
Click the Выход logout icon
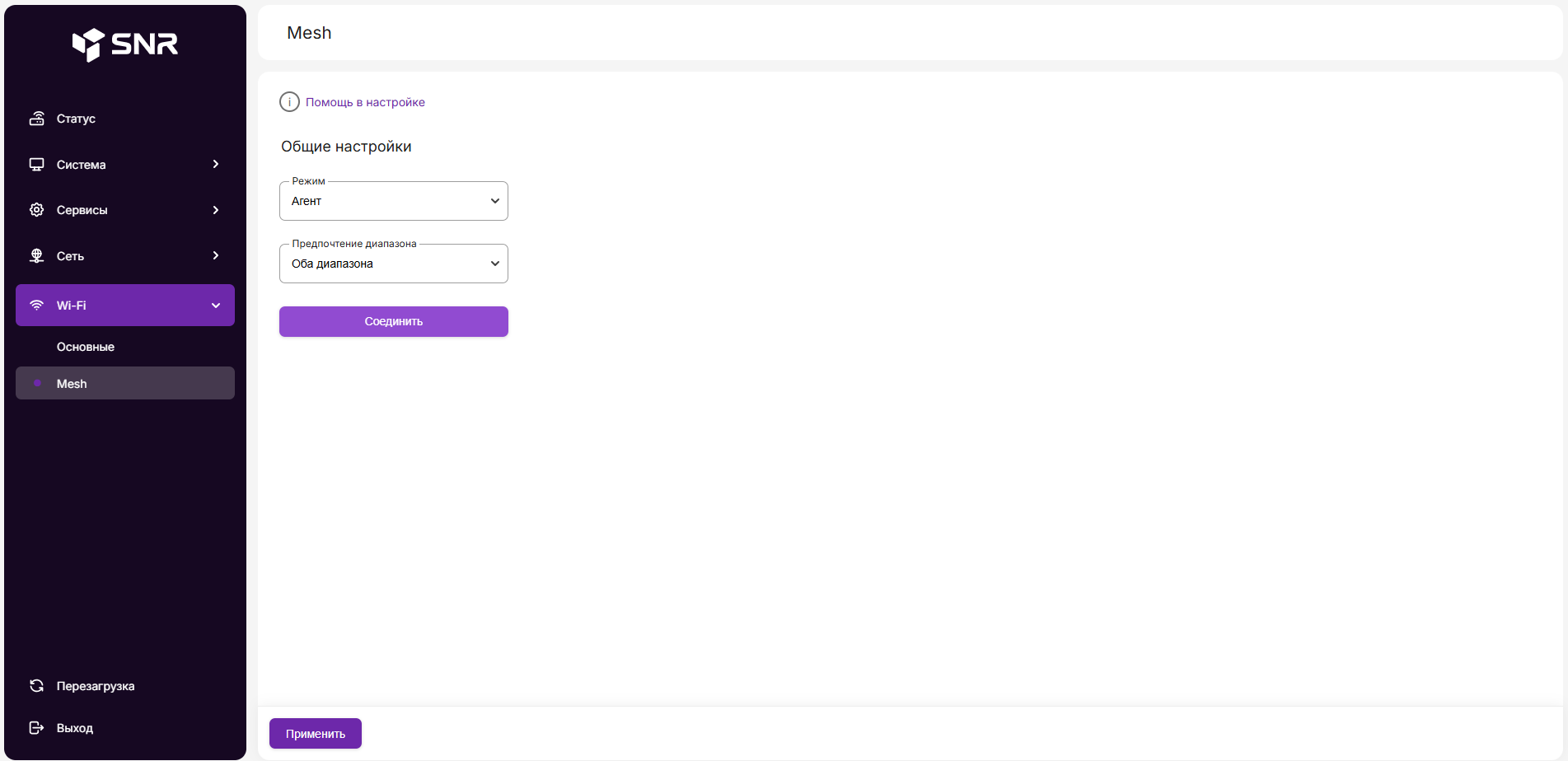37,728
